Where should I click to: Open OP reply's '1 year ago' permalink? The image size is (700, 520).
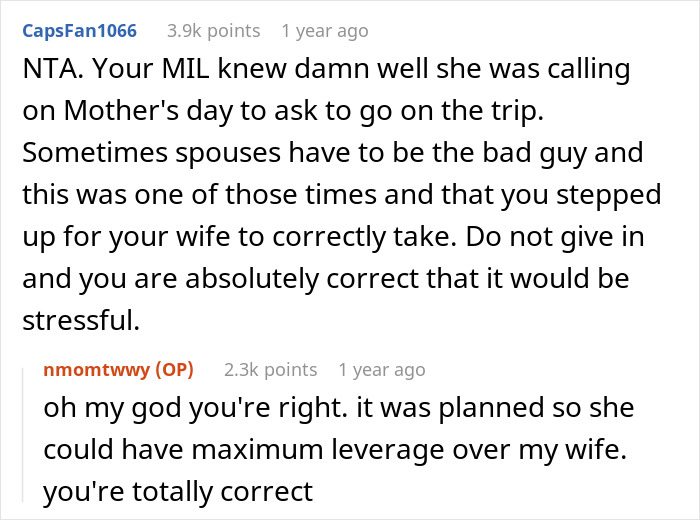coord(382,370)
